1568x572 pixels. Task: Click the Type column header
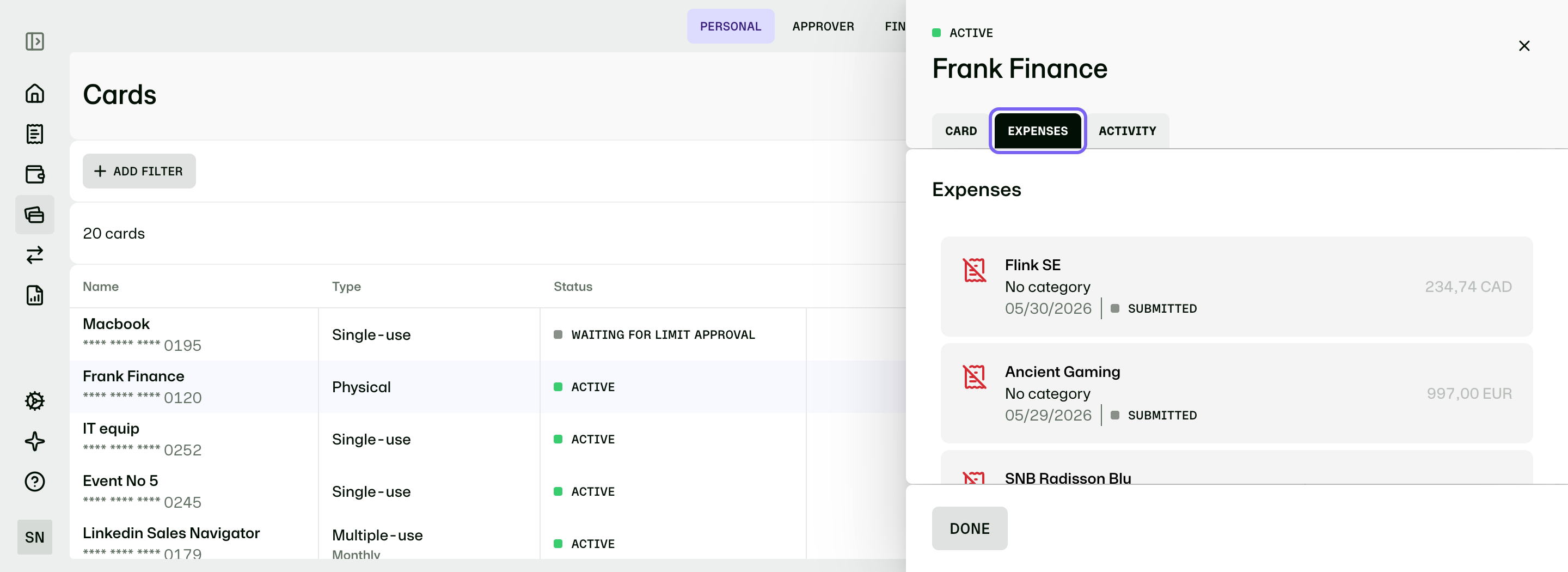coord(346,287)
